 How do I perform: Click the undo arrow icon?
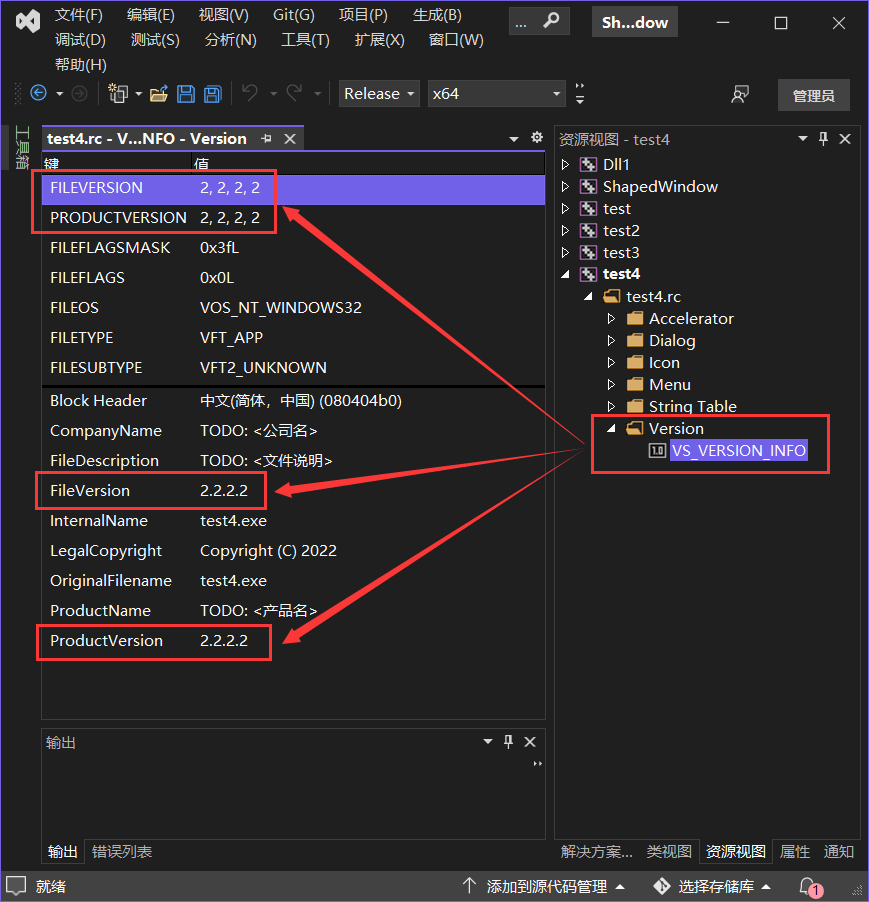[250, 93]
